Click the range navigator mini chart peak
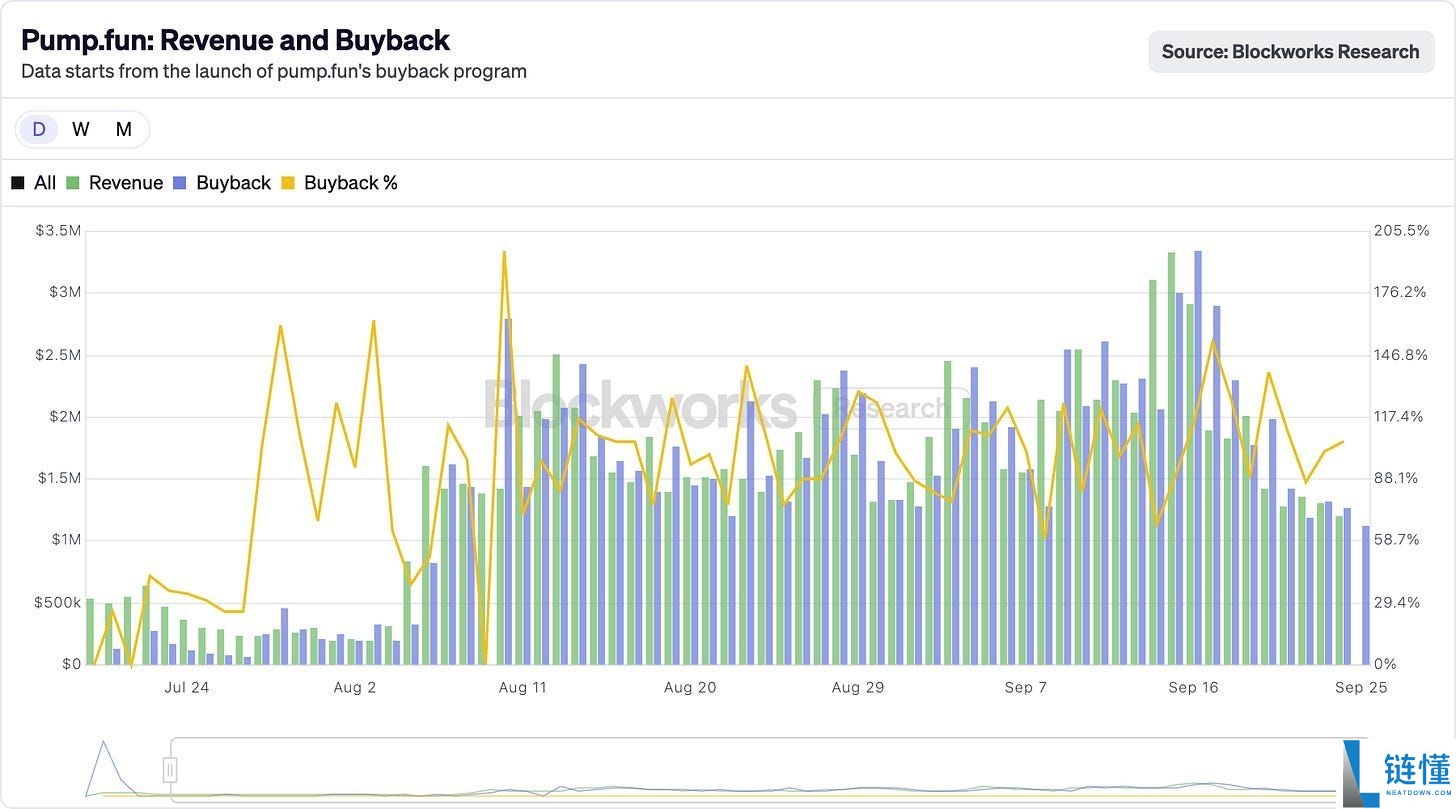1456x809 pixels. tap(103, 743)
